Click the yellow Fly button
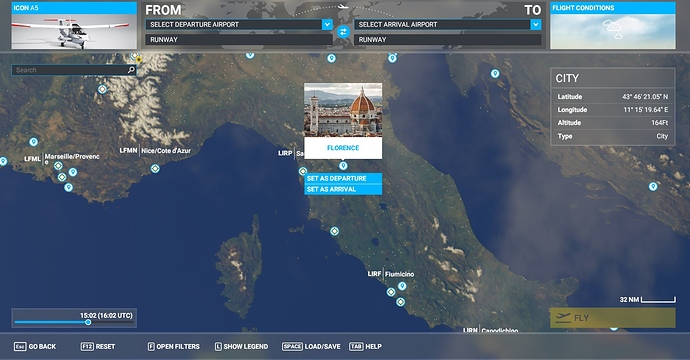This screenshot has width=690, height=360. 613,318
